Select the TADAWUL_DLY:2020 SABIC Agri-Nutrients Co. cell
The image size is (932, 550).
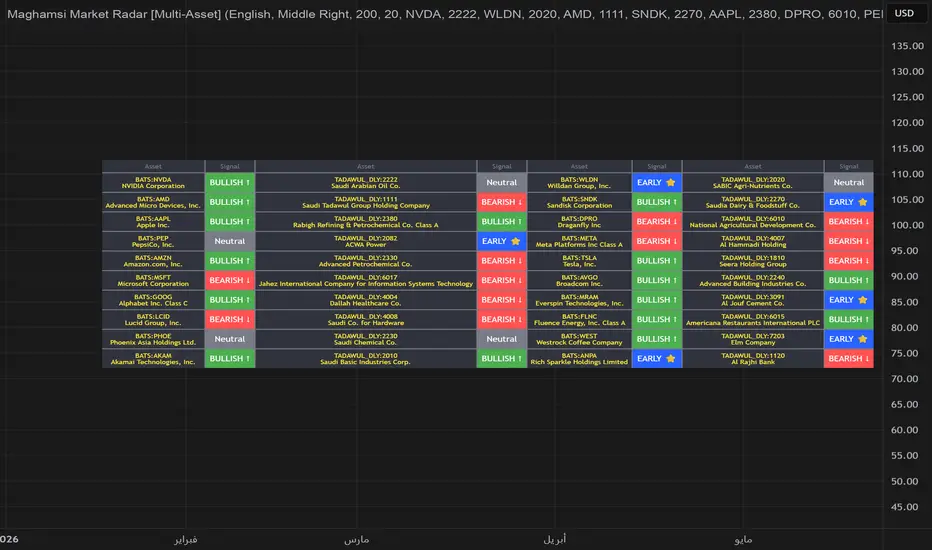pyautogui.click(x=753, y=183)
